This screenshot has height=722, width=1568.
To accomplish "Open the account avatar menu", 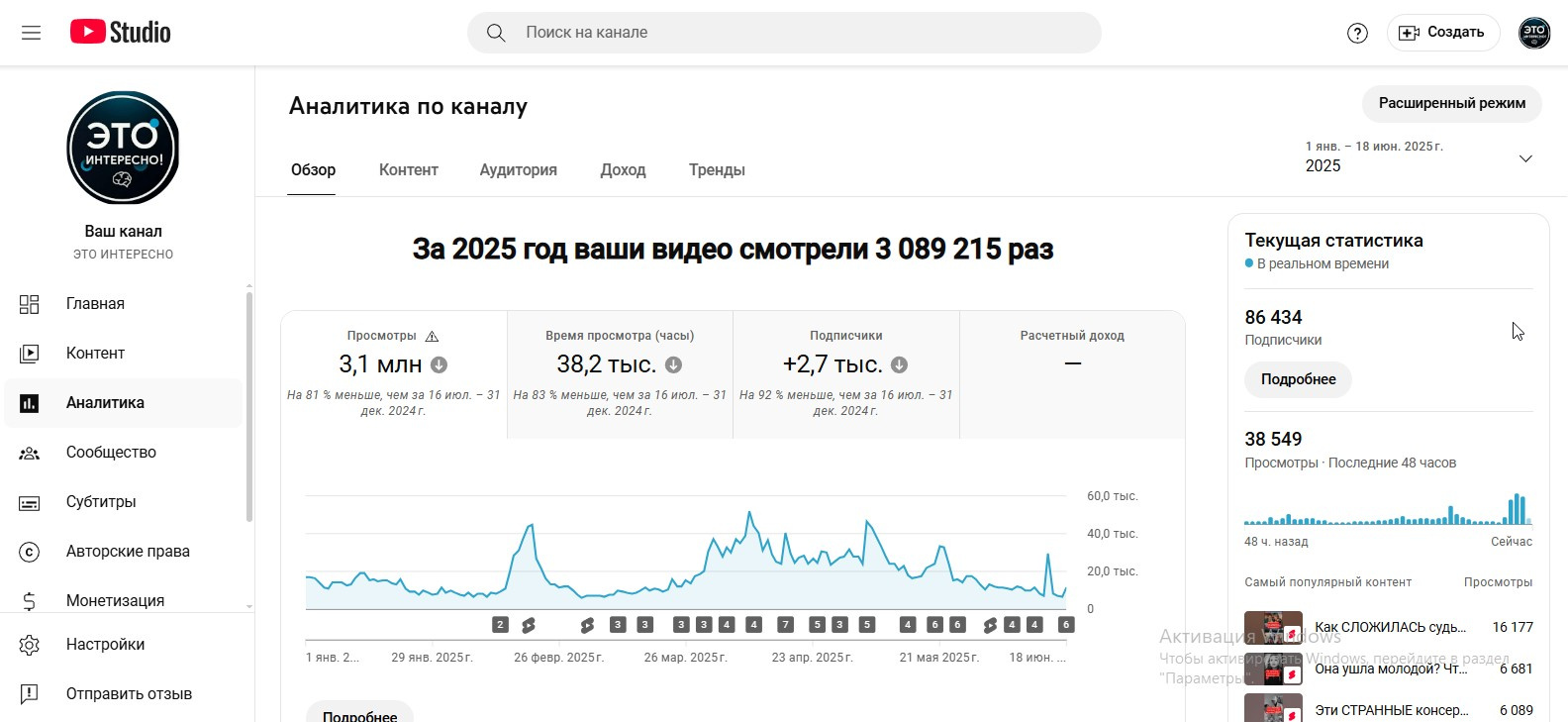I will [1534, 33].
